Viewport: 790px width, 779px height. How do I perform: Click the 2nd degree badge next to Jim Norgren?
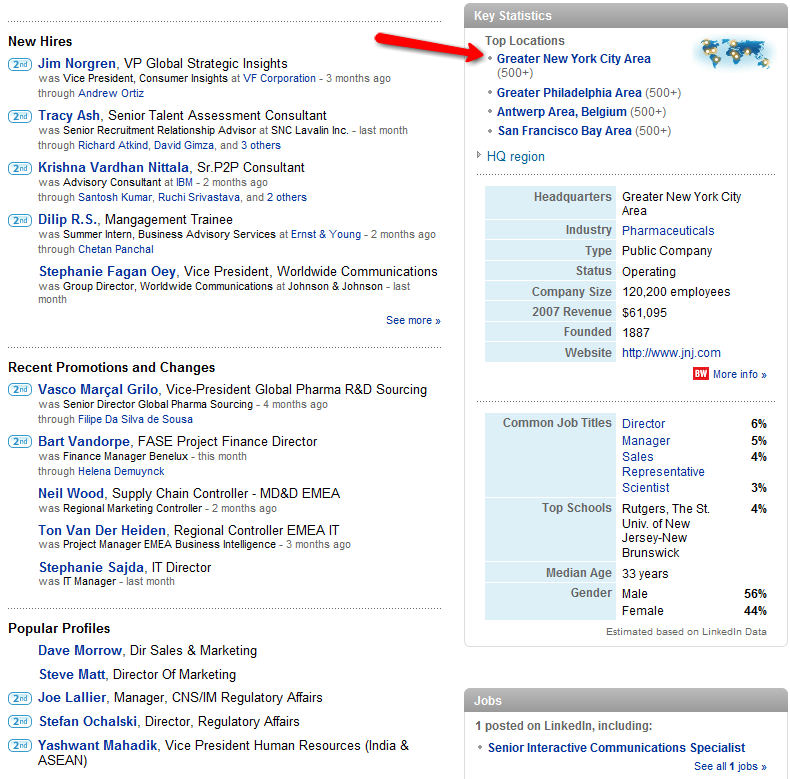[x=20, y=64]
